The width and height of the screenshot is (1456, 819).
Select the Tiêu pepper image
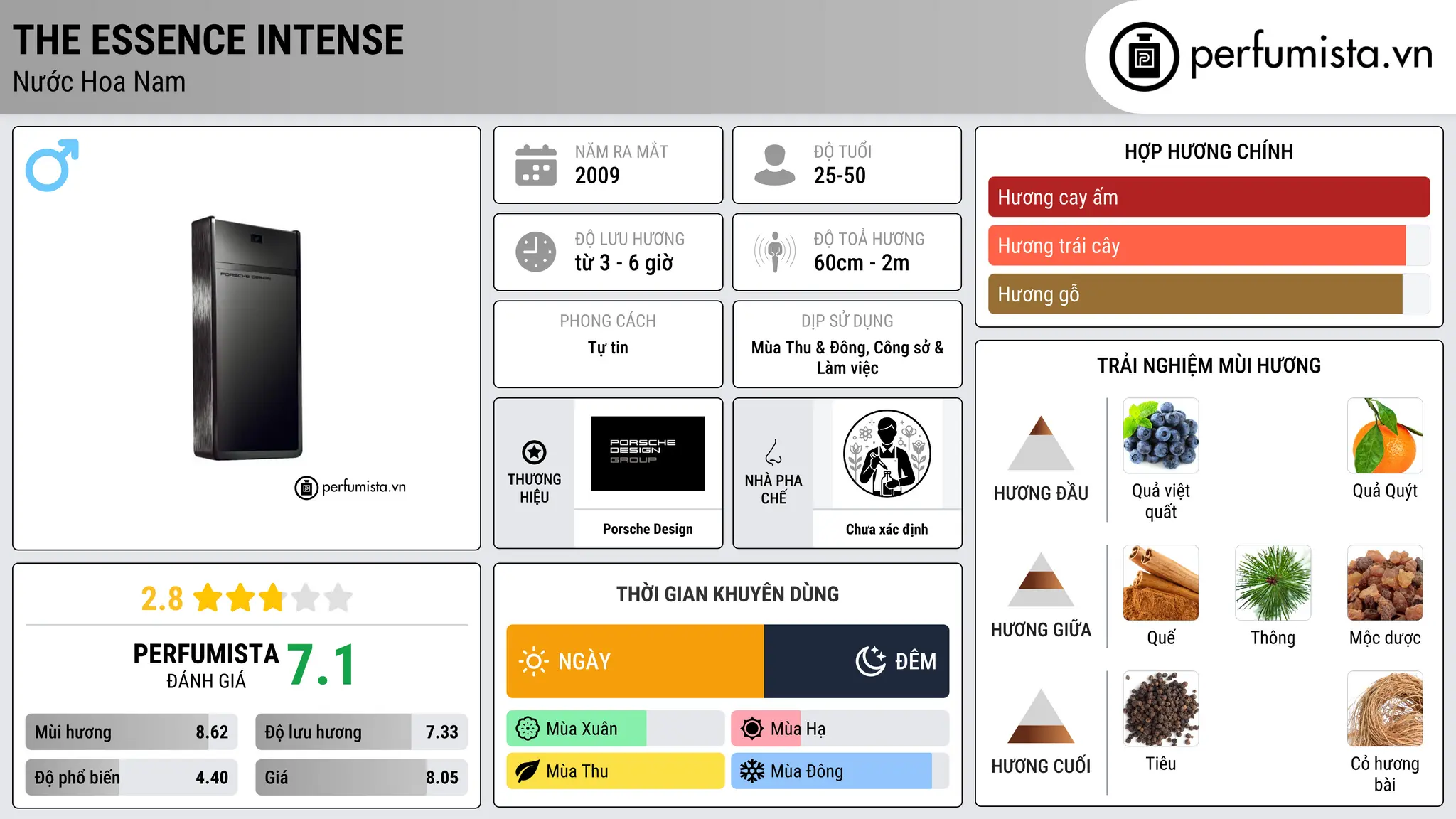coord(1161,709)
